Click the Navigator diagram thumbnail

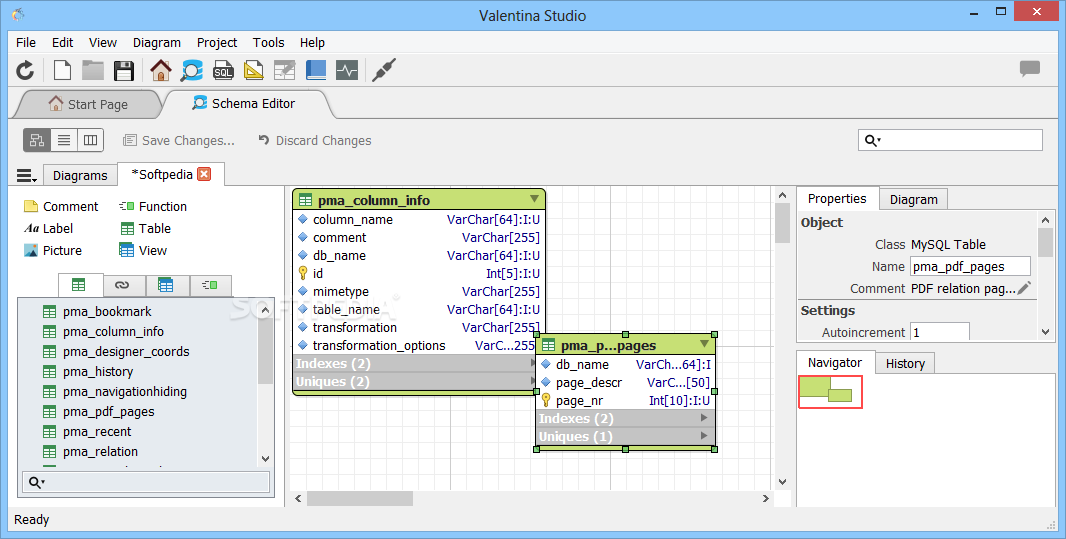(x=830, y=392)
